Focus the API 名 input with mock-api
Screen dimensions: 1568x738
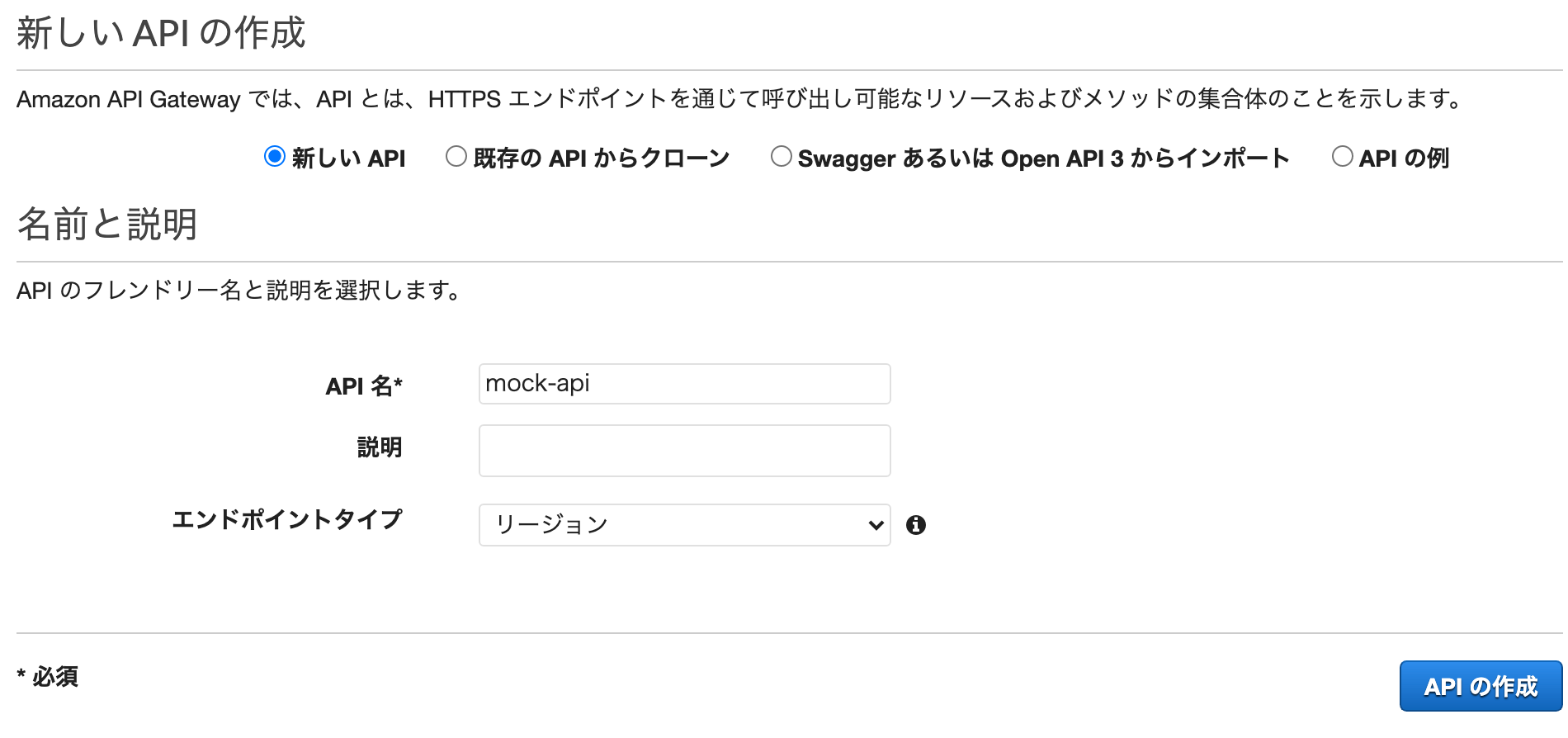684,384
